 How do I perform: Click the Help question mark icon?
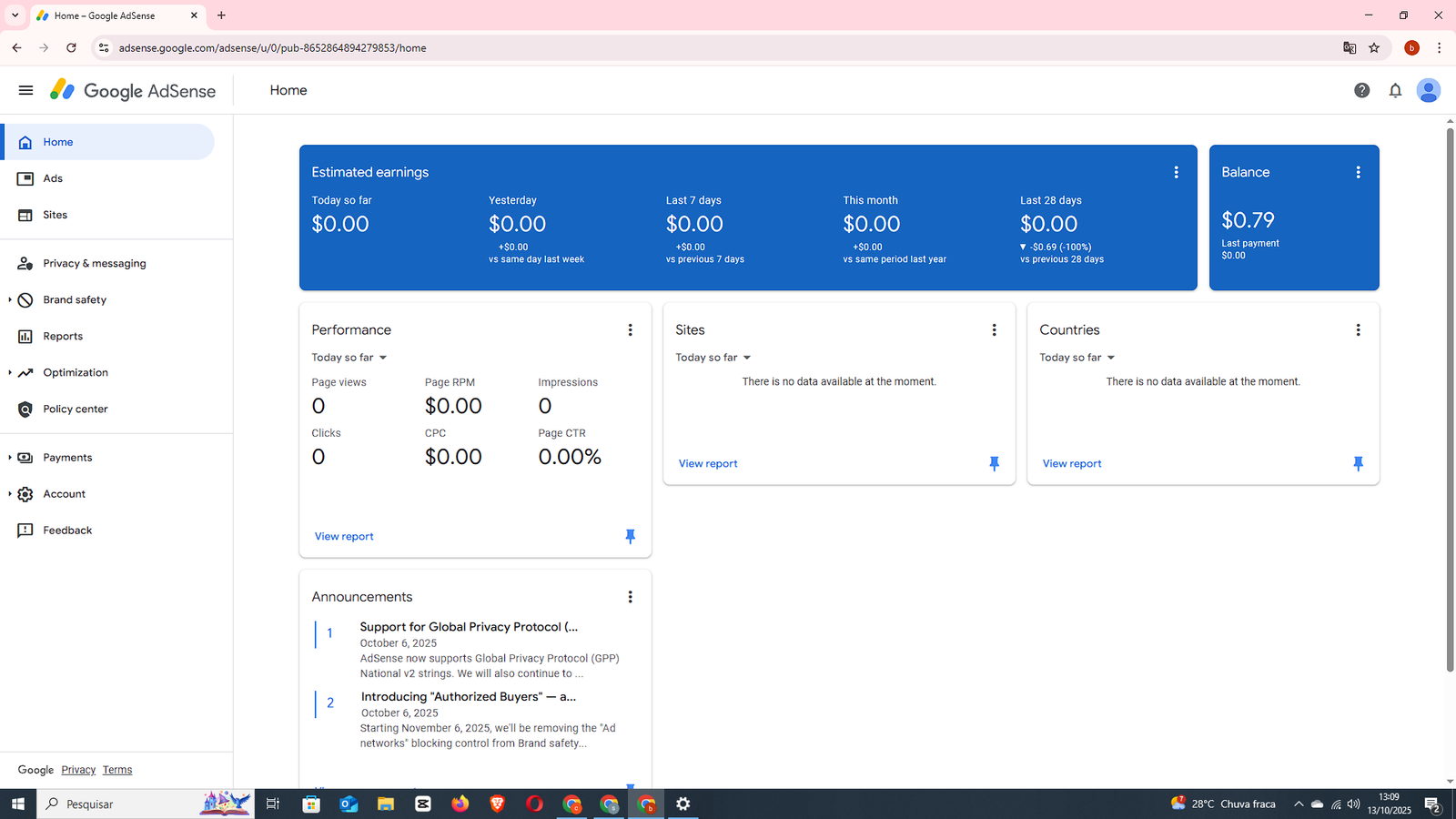(x=1361, y=90)
